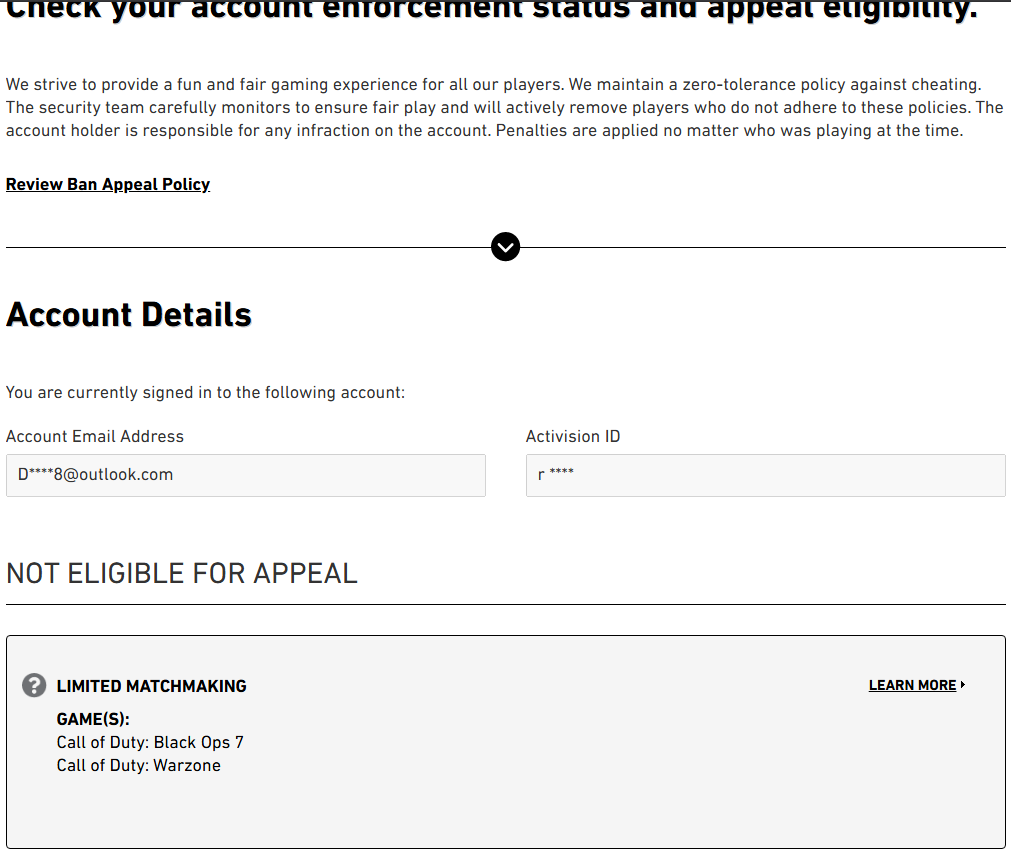Click the small arrow after LEARN MORE
This screenshot has height=851, width=1011.
click(963, 685)
